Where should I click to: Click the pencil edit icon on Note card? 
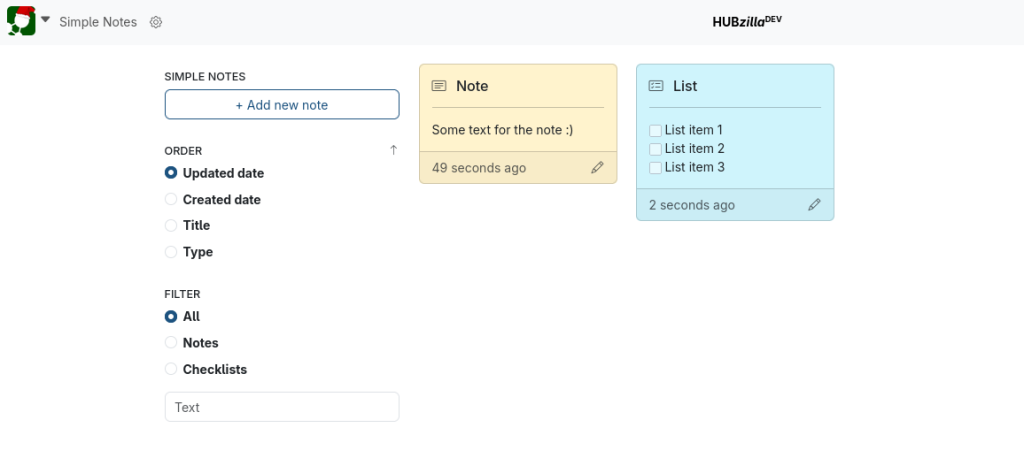597,168
